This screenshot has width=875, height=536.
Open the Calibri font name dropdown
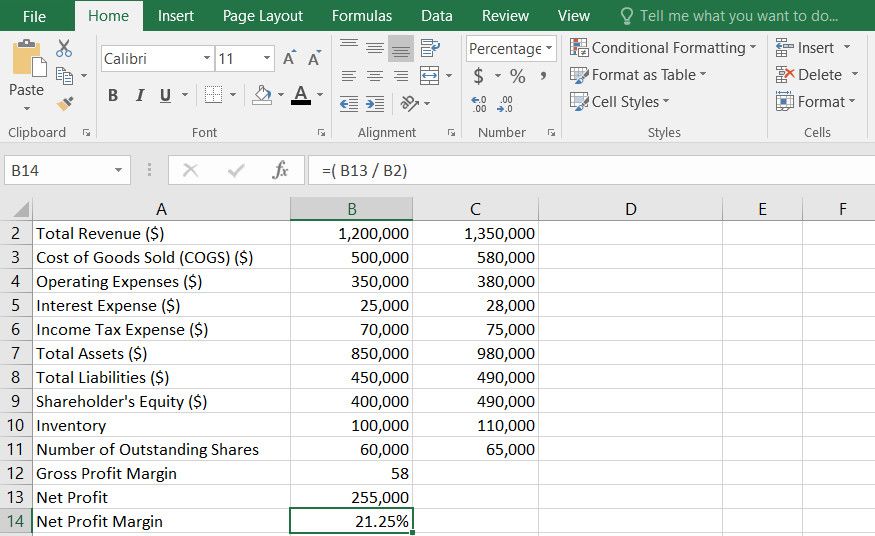pos(206,59)
